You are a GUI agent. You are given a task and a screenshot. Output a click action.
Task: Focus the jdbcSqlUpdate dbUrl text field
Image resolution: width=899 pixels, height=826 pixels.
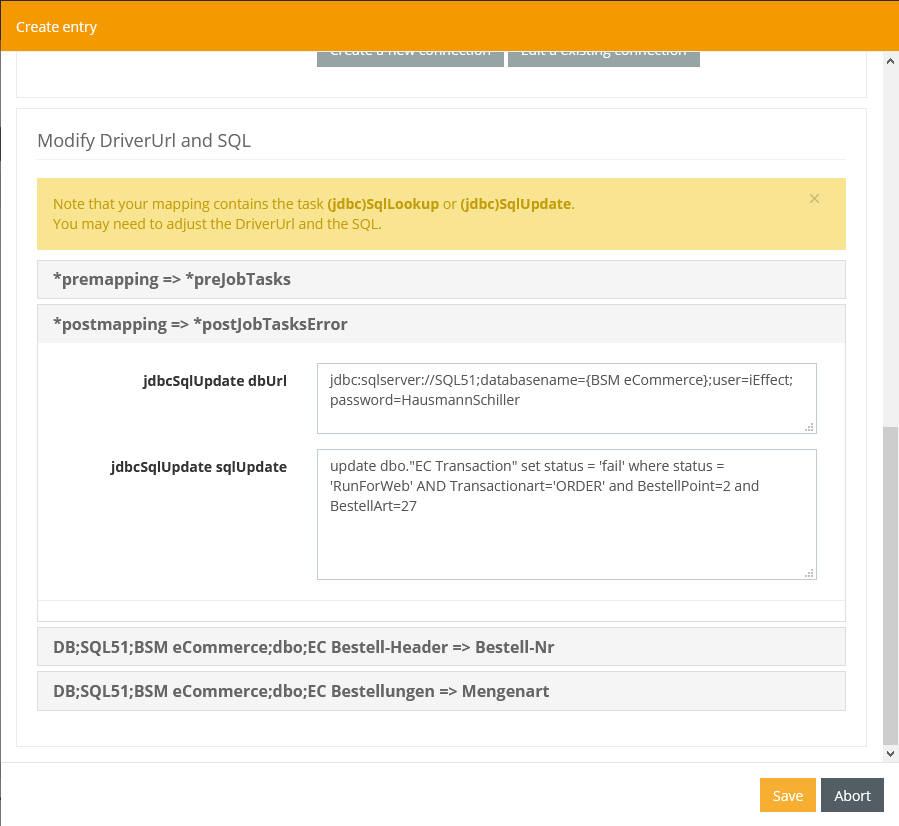(566, 398)
